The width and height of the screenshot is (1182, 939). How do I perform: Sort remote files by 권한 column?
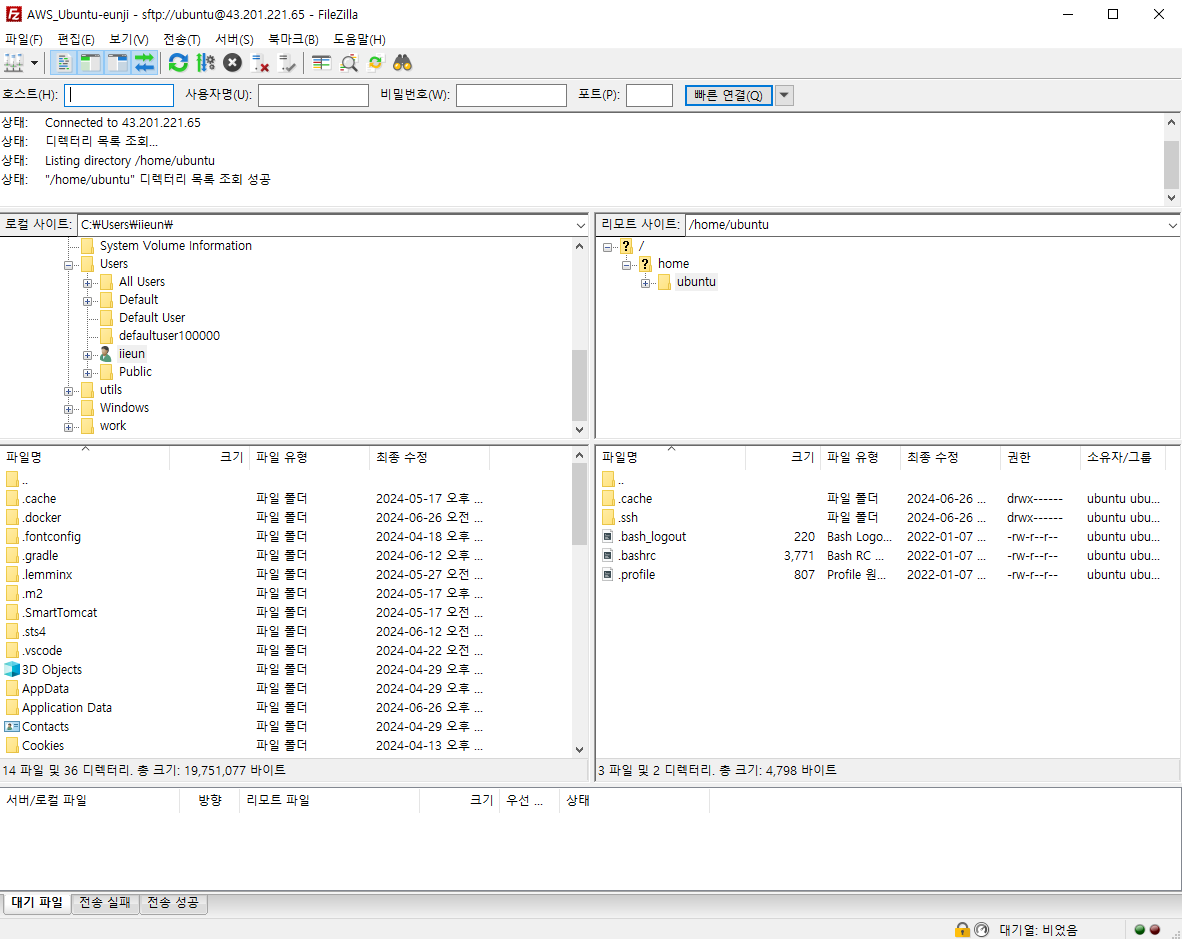coord(1040,457)
